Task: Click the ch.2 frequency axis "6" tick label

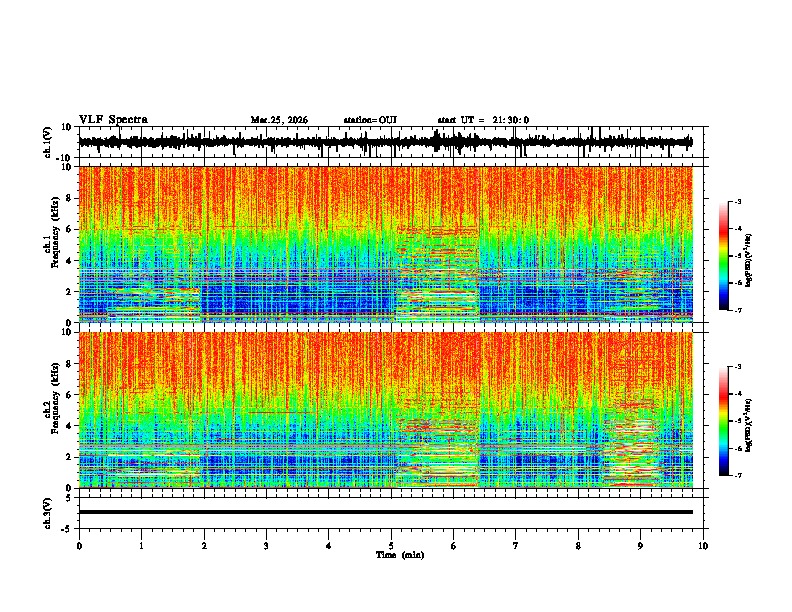Action: [69, 395]
